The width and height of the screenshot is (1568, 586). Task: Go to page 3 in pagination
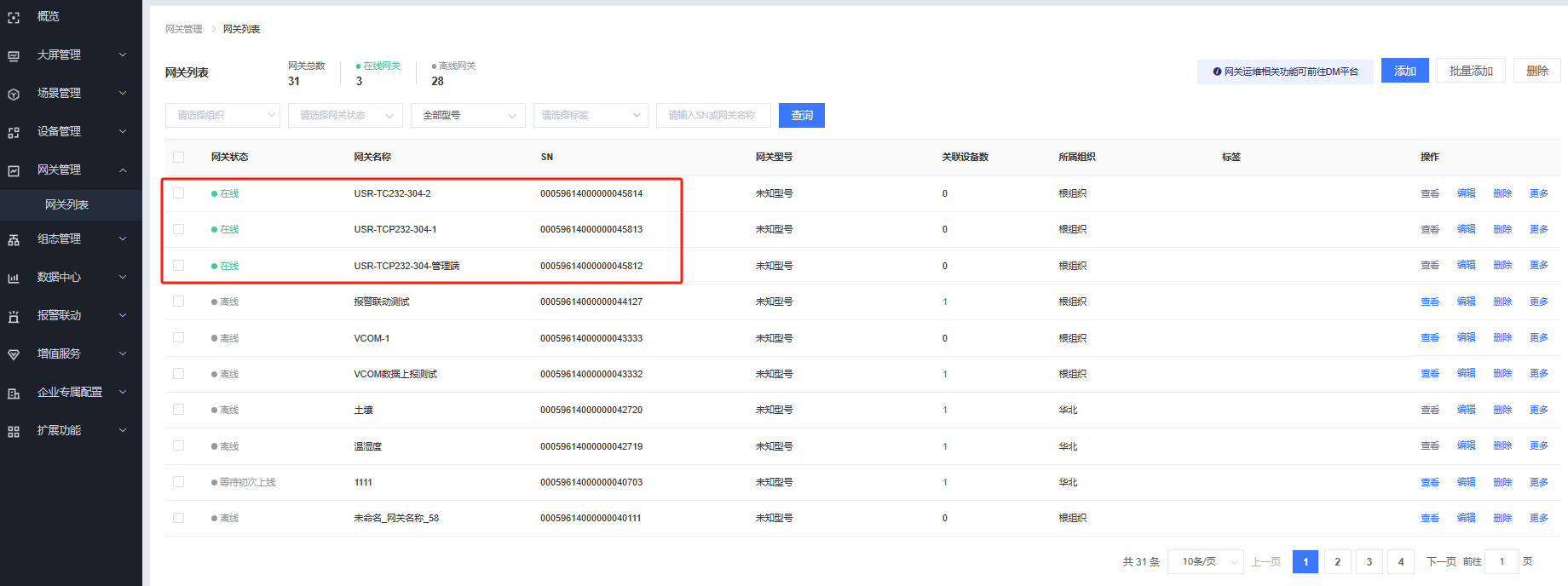click(x=1369, y=562)
